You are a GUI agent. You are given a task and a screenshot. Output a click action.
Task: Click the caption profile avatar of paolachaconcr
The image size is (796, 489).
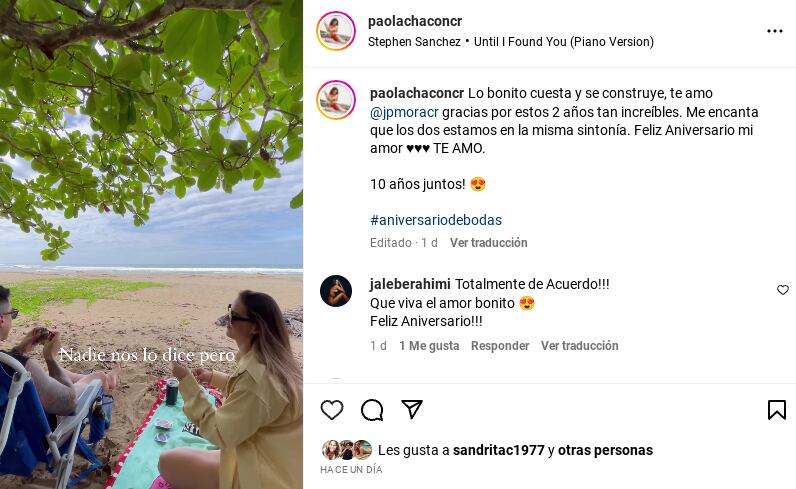(x=336, y=100)
